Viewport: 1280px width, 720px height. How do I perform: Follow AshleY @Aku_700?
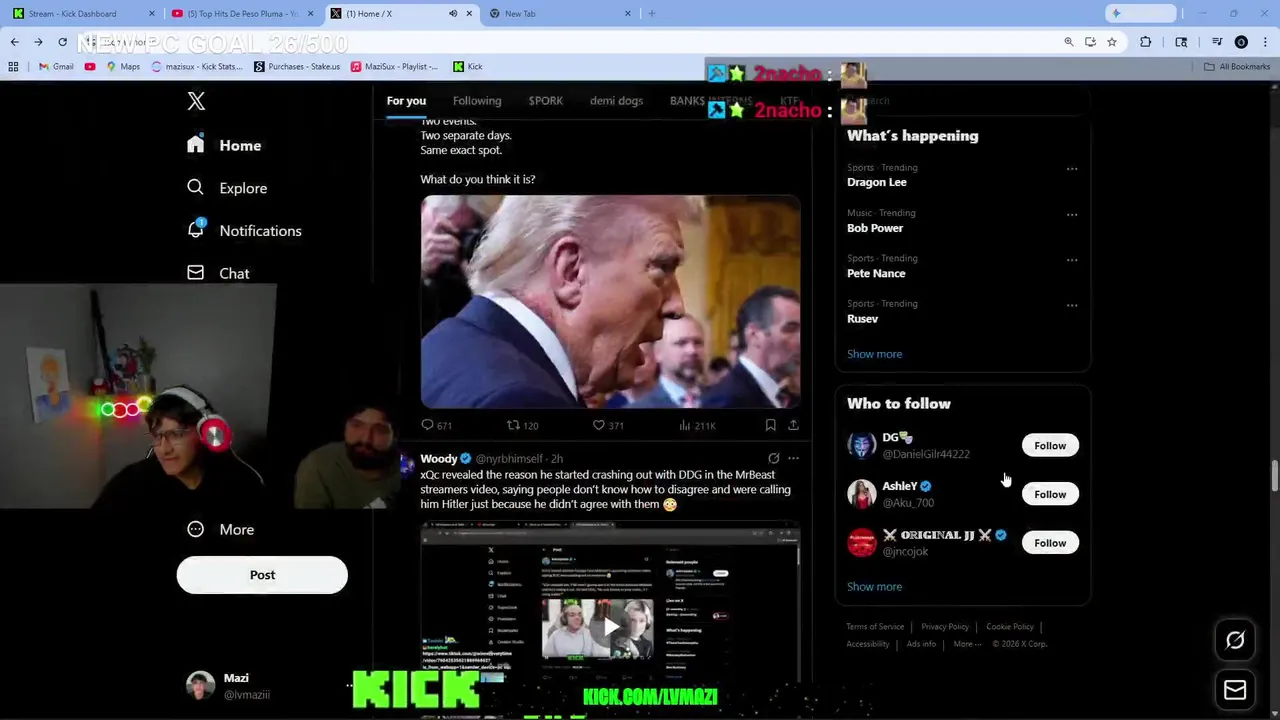click(x=1050, y=494)
